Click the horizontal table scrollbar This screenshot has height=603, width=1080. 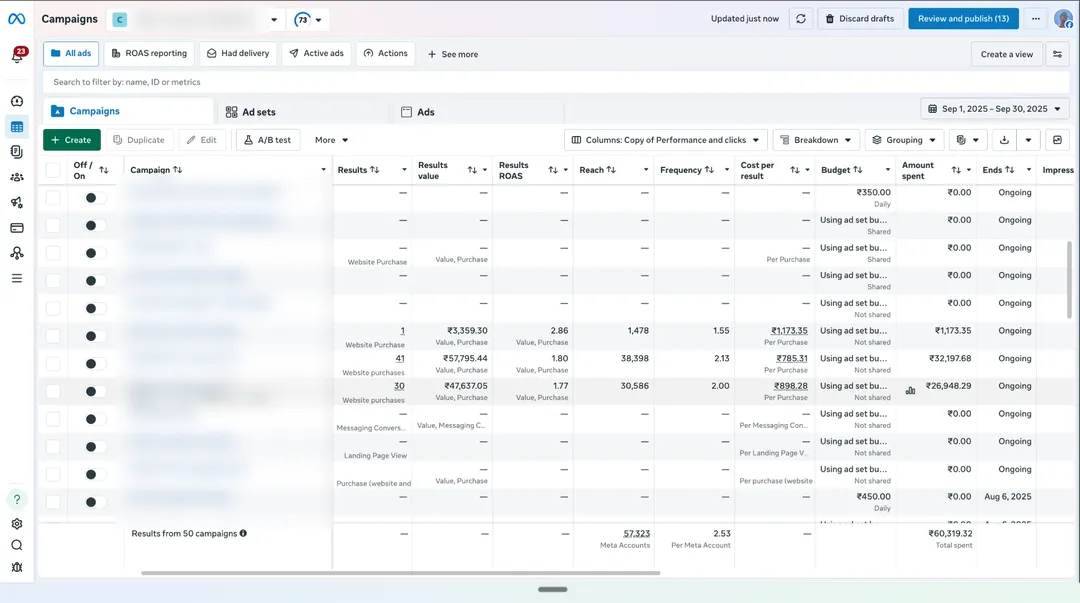coord(400,573)
